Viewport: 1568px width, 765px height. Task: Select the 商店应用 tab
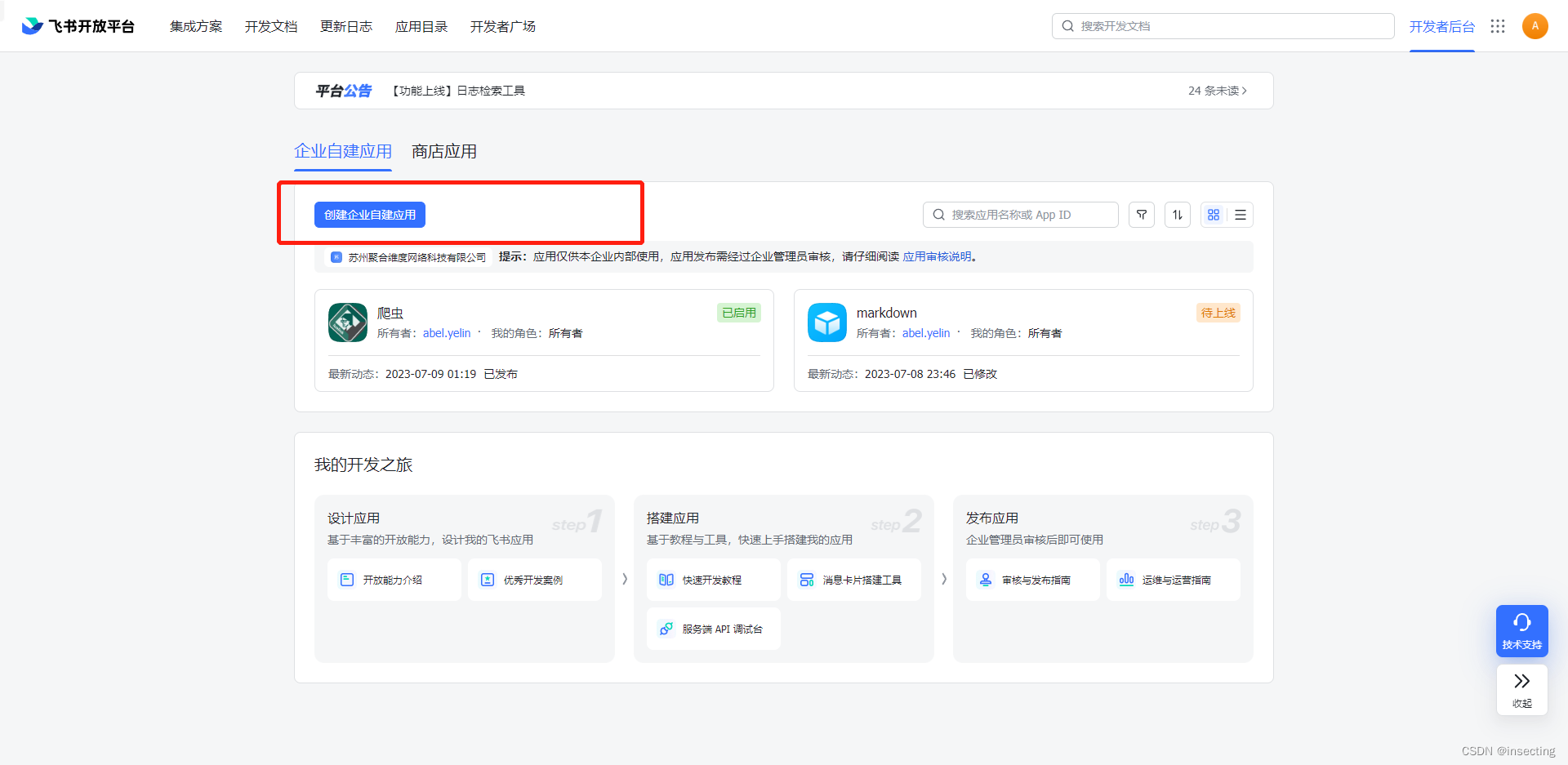pyautogui.click(x=444, y=151)
